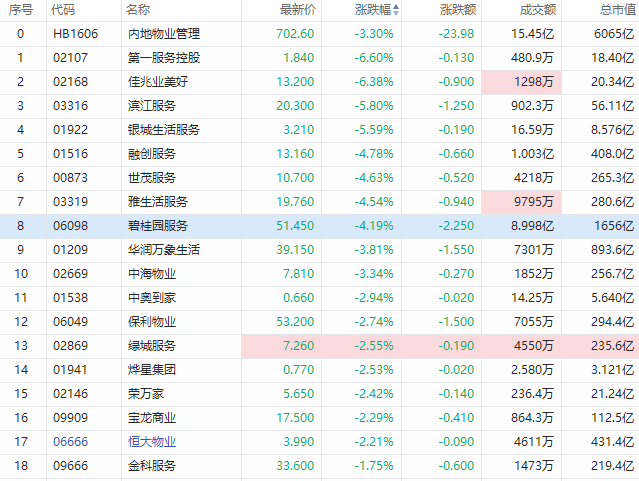Click code 09666
Image resolution: width=639 pixels, height=481 pixels.
[x=71, y=466]
